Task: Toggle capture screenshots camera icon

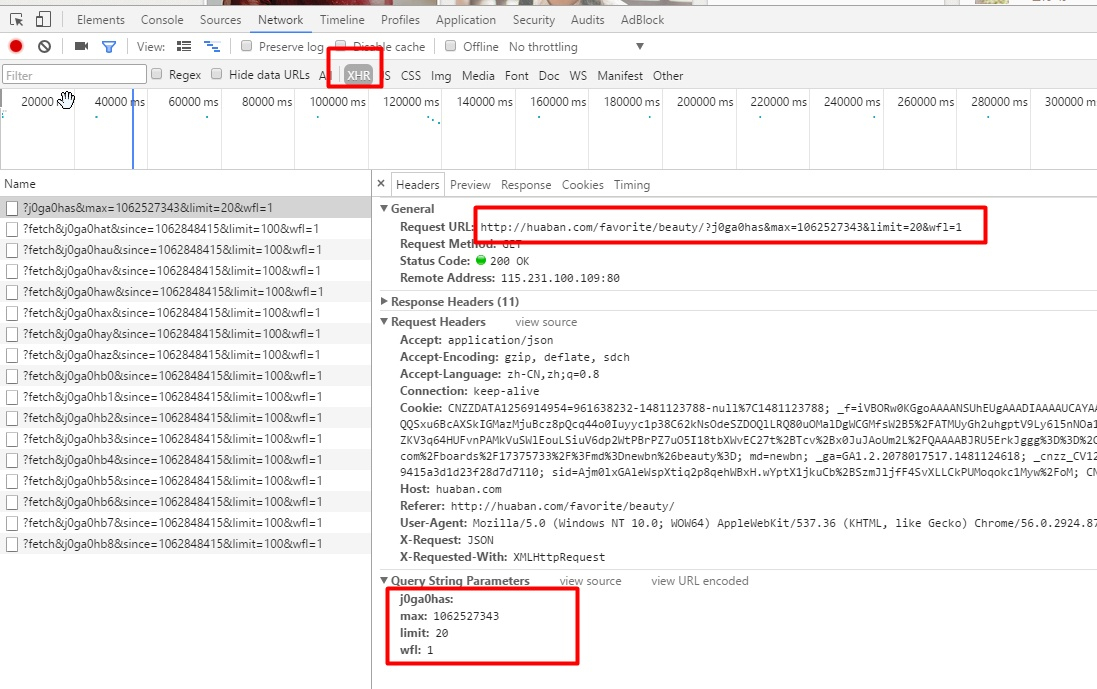Action: tap(82, 46)
